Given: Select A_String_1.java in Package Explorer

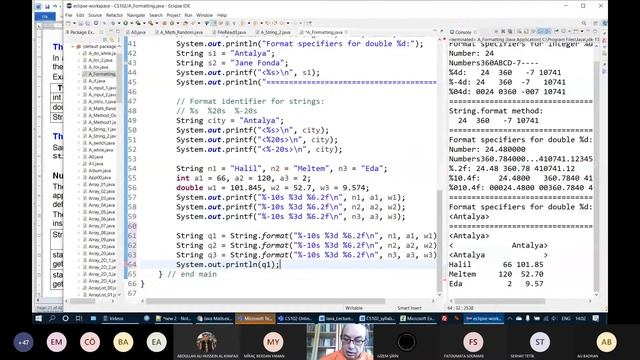Looking at the screenshot, I should tap(102, 129).
